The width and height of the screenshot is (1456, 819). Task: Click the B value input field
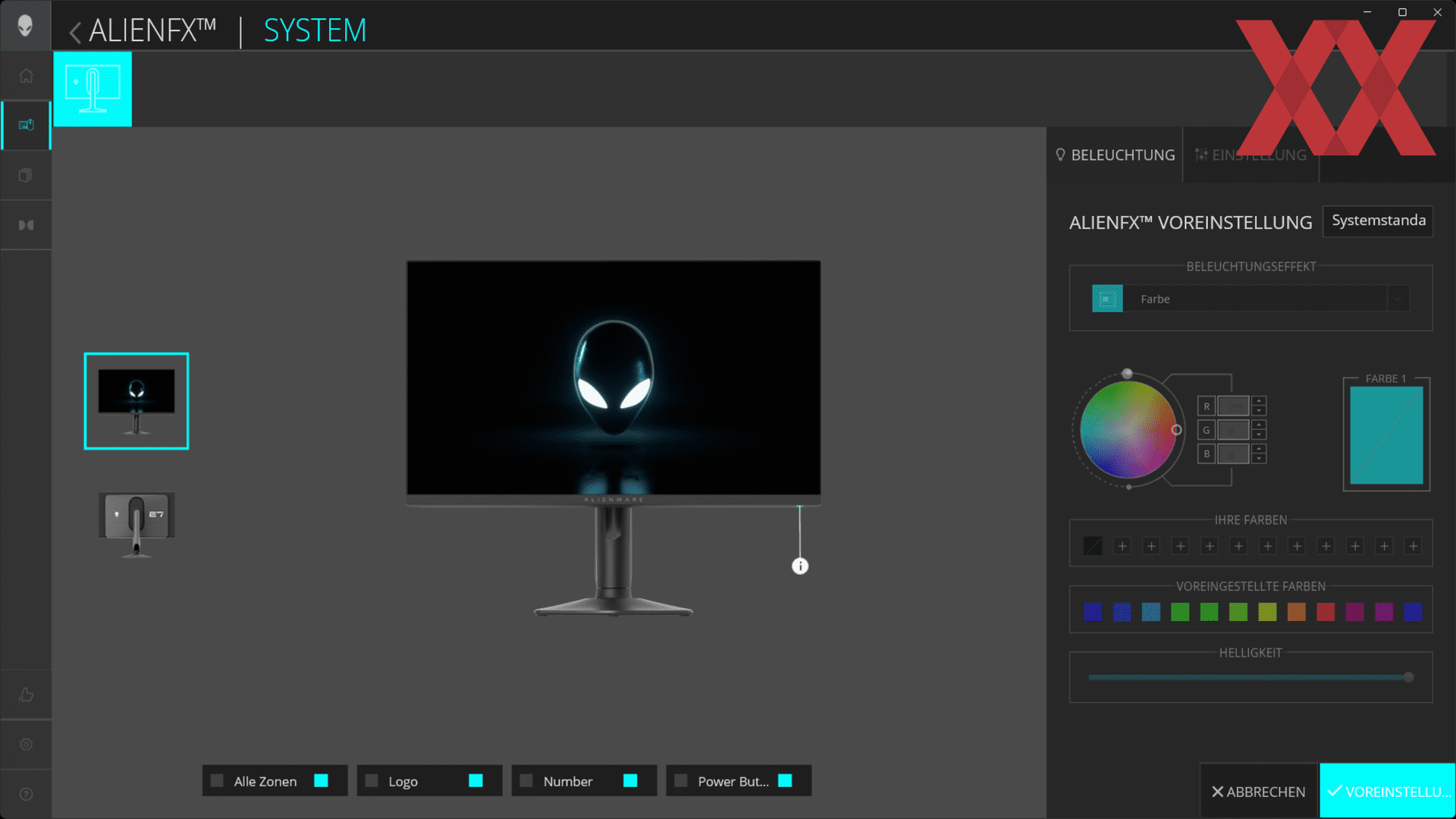point(1233,453)
